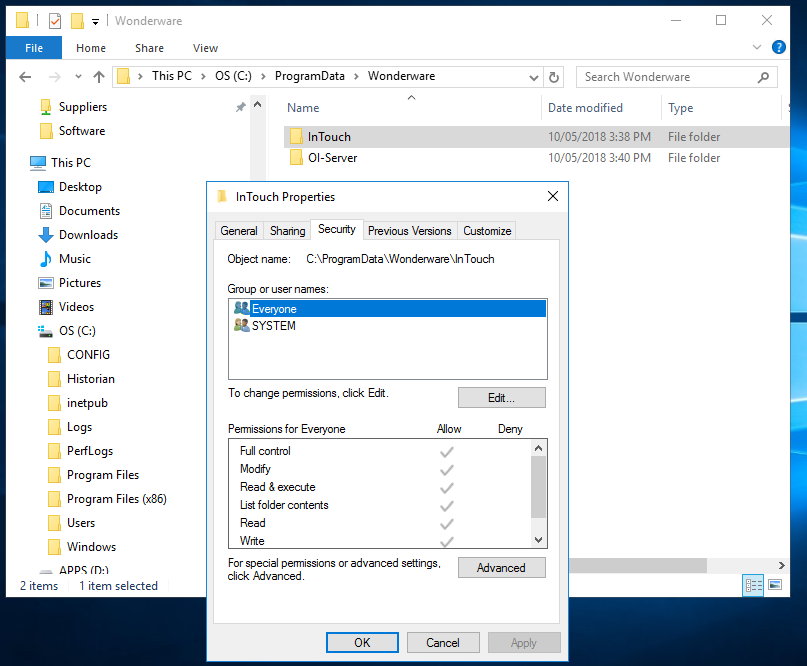Open address bar history dropdown

point(534,77)
